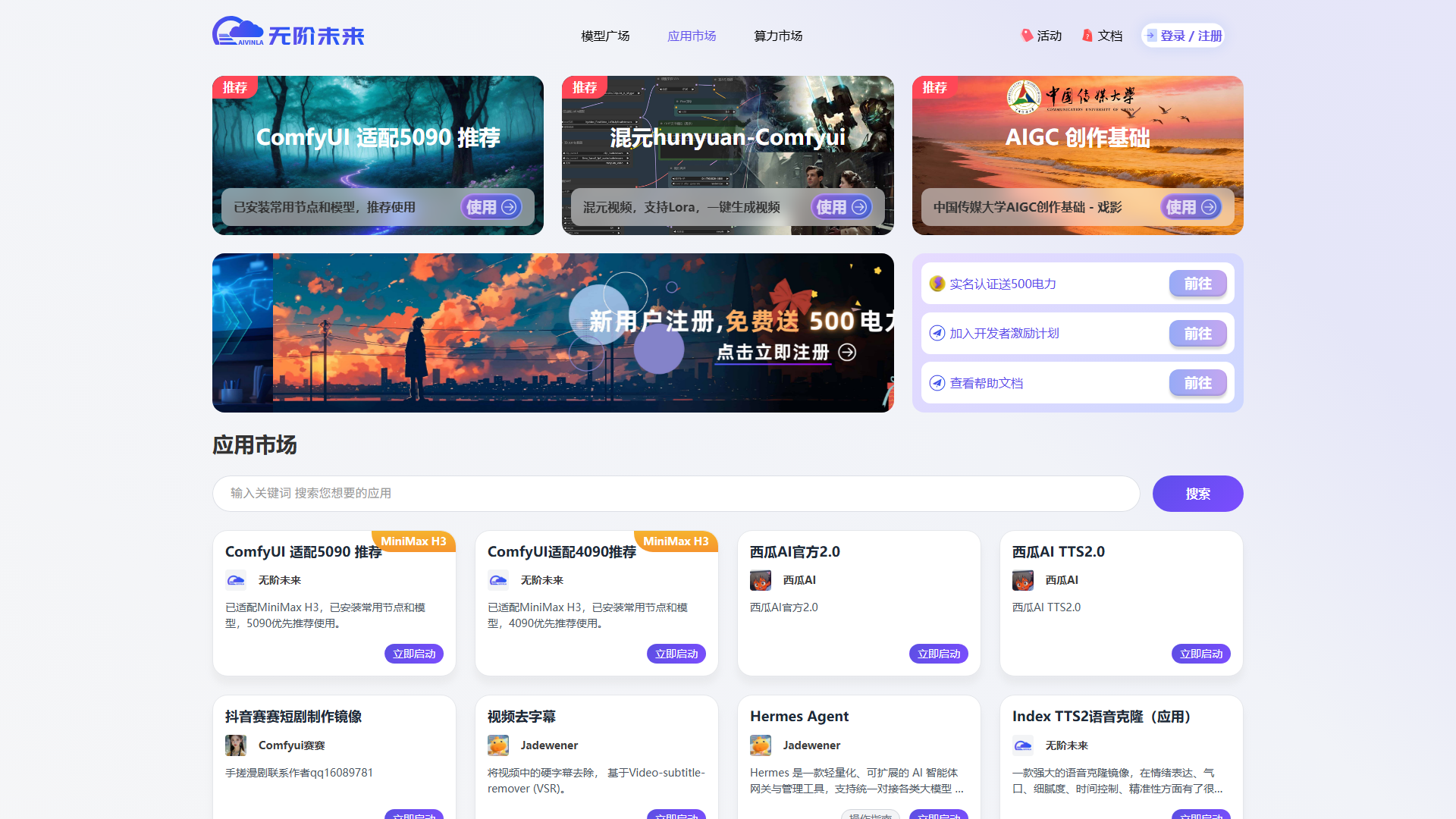1456x819 pixels.
Task: Click the 无阶未来 cloud logo
Action: 288,32
